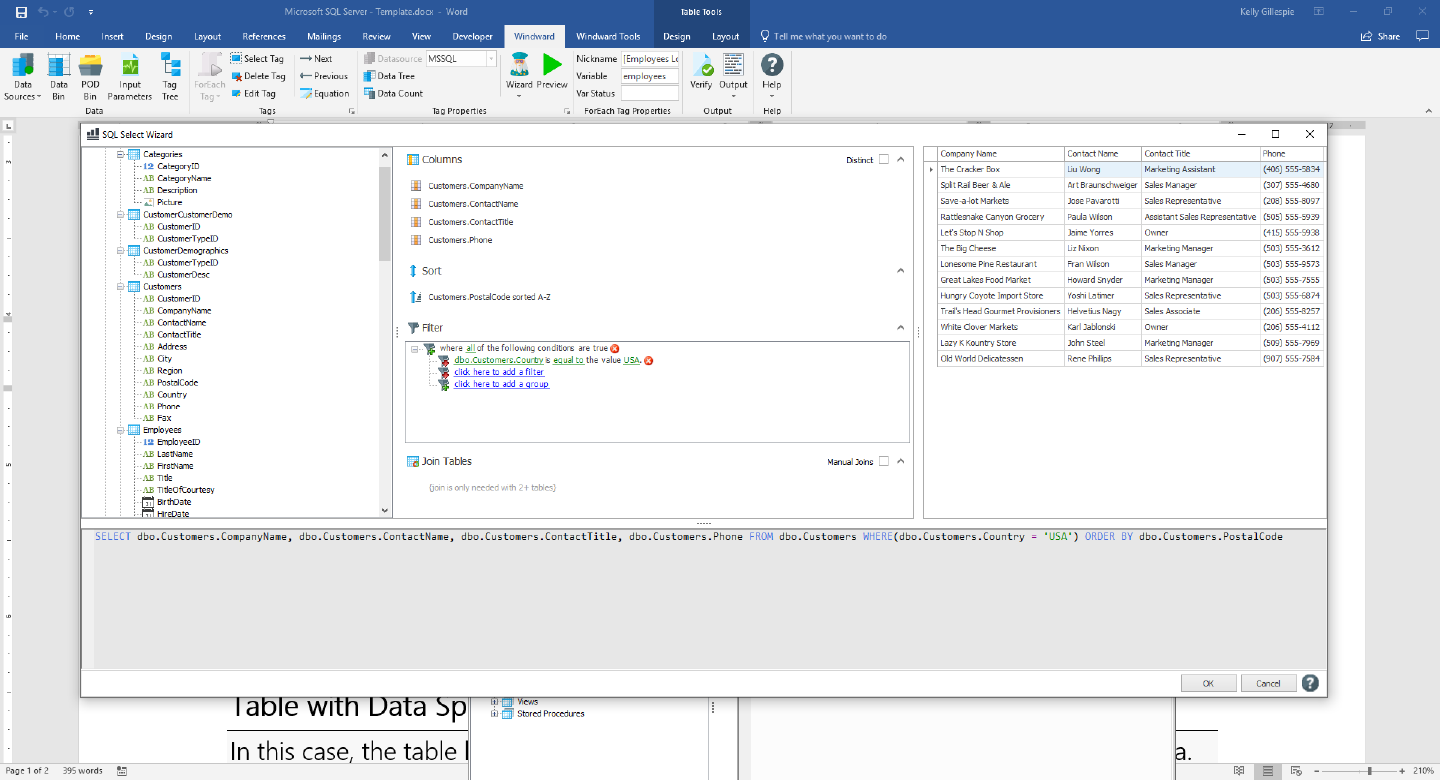This screenshot has height=780, width=1440.
Task: Click the 'all' conditions link in filter
Action: tap(470, 348)
